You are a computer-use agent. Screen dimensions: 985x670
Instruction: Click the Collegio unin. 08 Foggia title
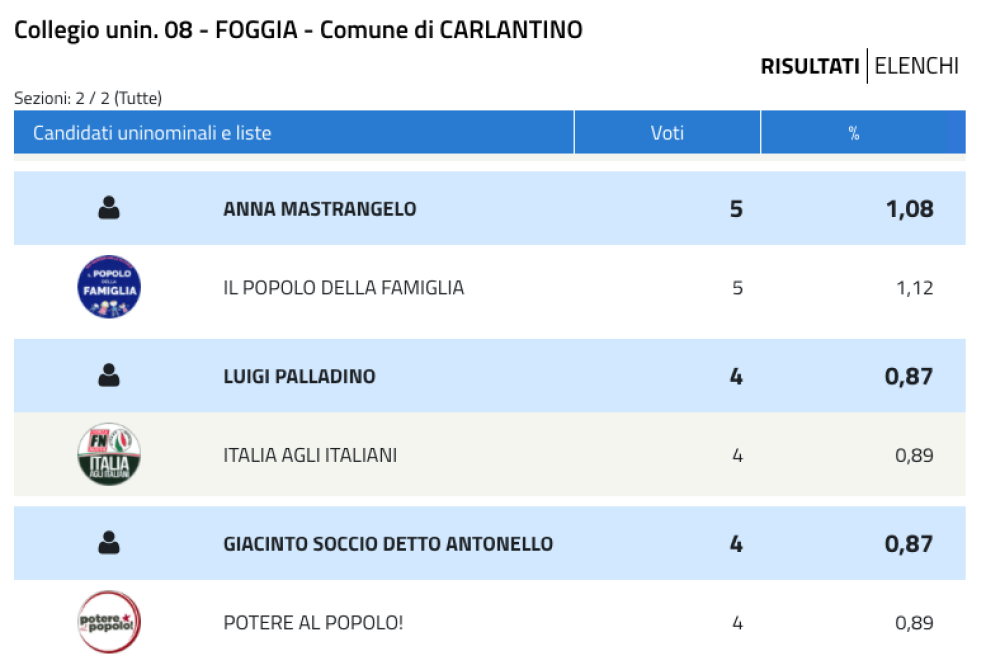click(x=298, y=30)
